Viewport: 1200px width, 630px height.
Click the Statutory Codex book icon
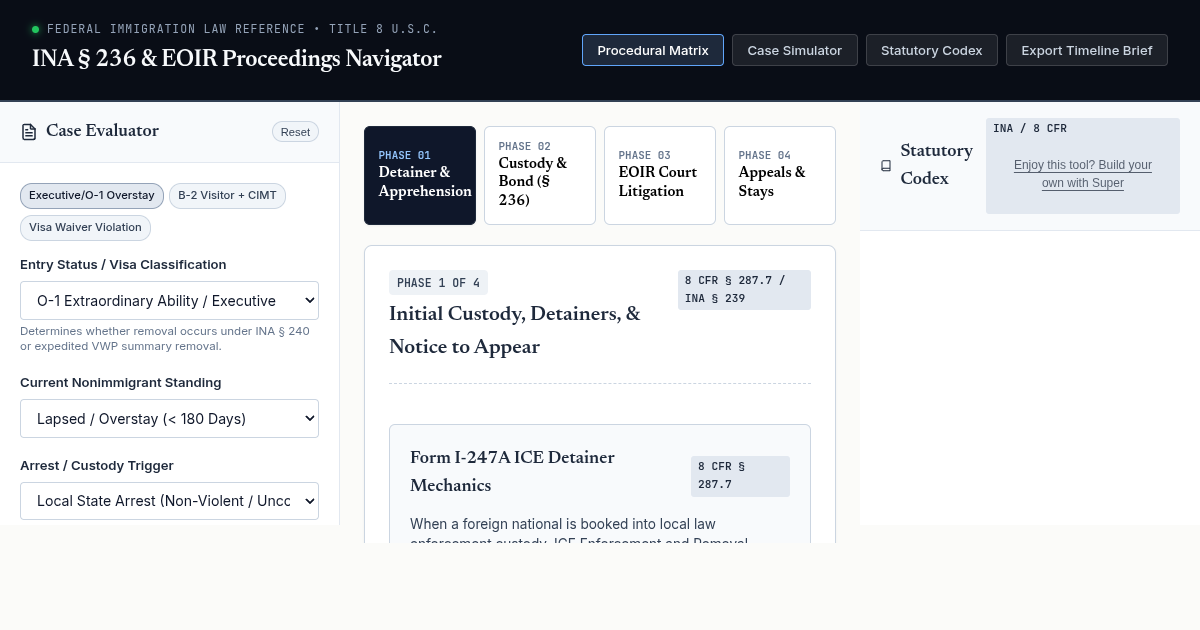pos(886,166)
